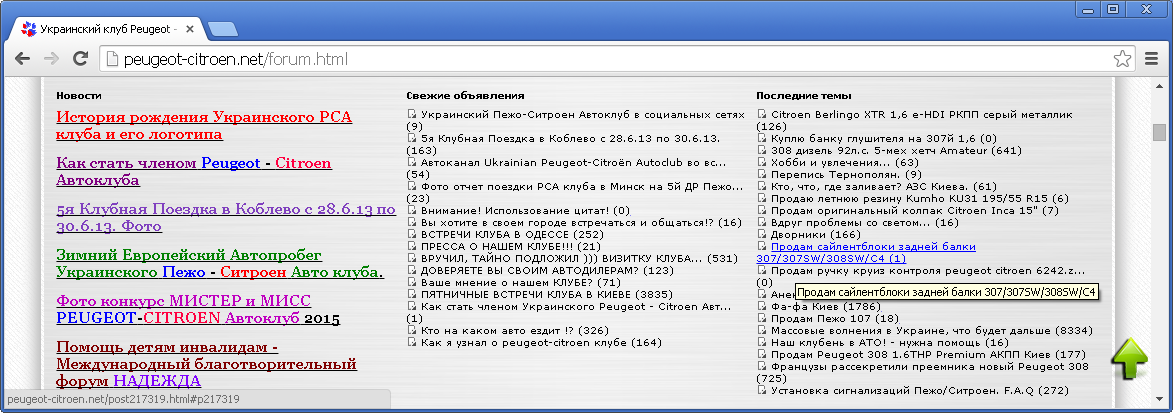
Task: Click the browser forward arrow
Action: click(51, 58)
